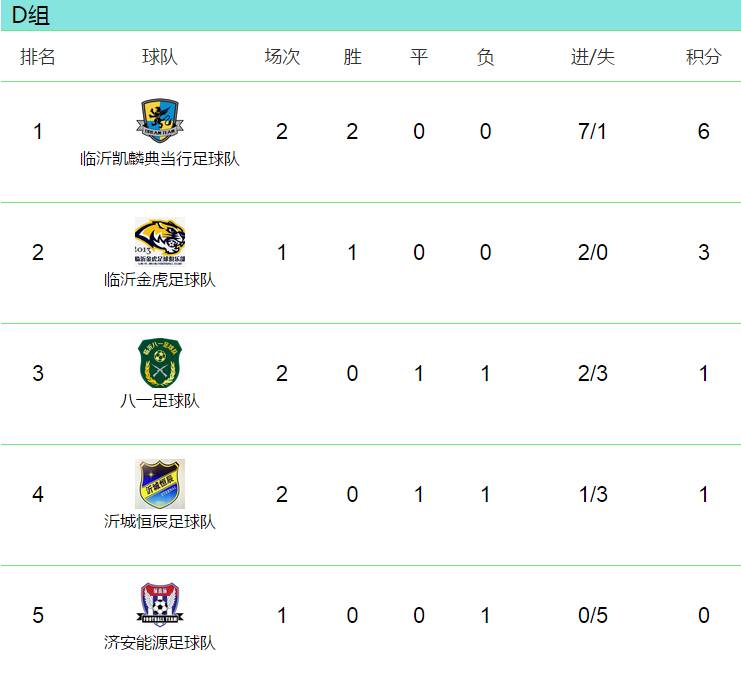Image resolution: width=741 pixels, height=686 pixels.
Task: Click the 排名 column header
Action: 38,57
